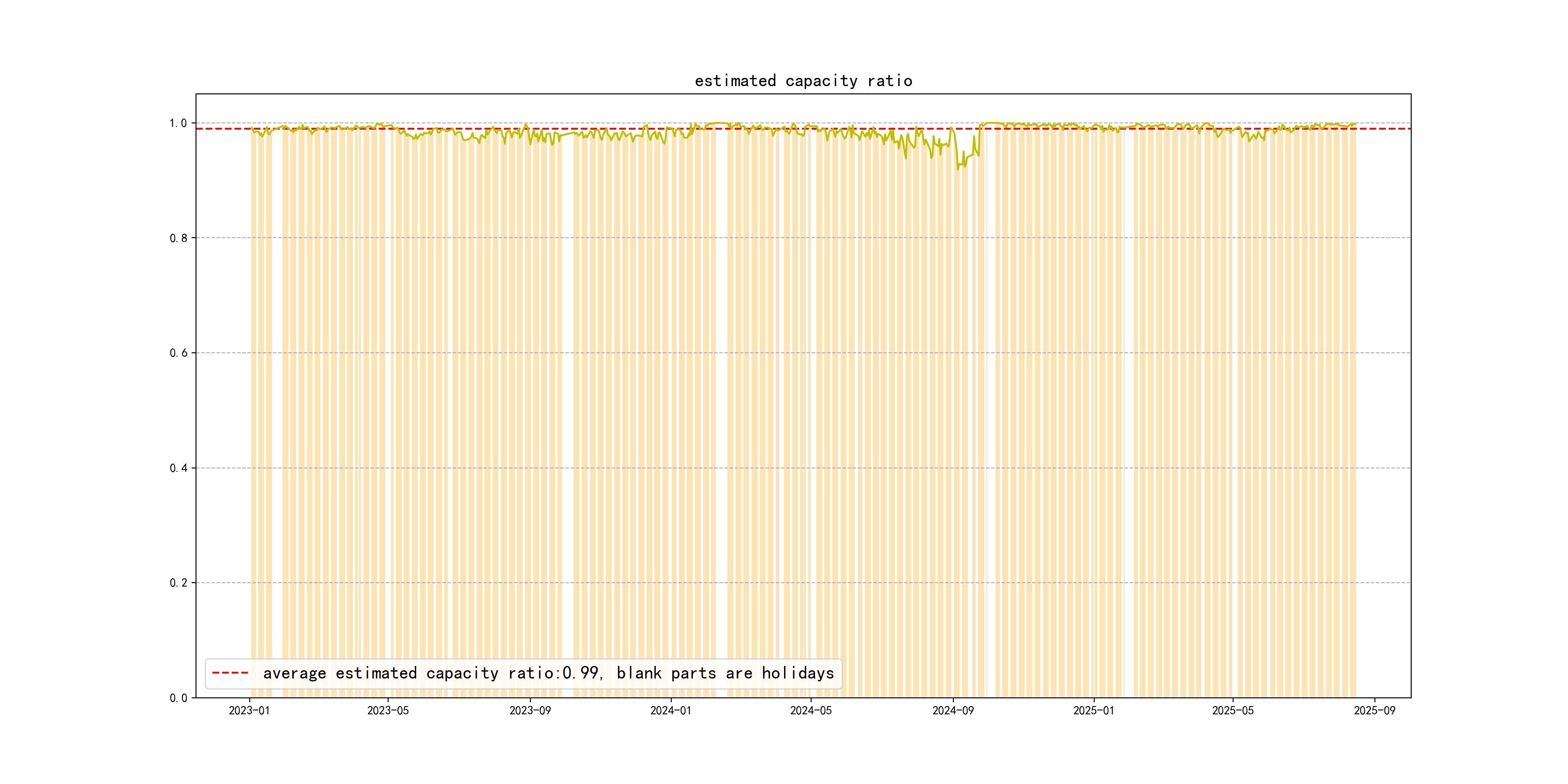The image size is (1568, 784).
Task: Click the 2023-01 x-axis label
Action: (249, 710)
